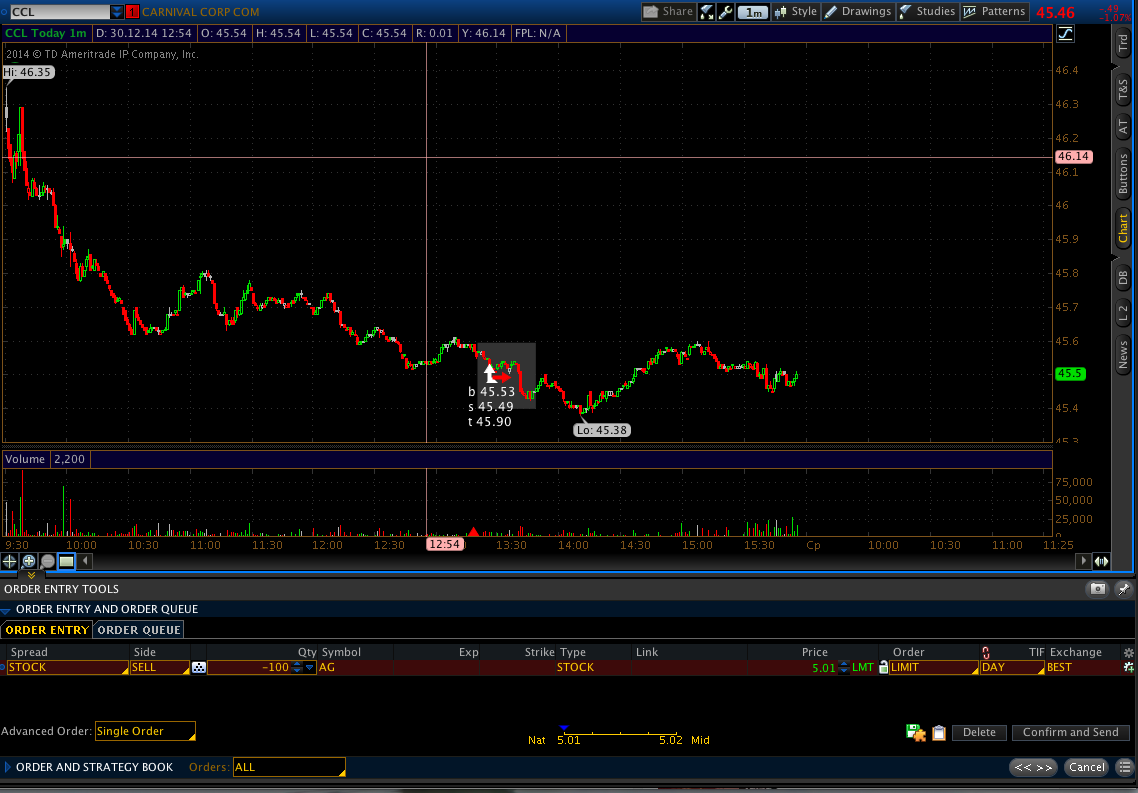Open the AT sidebar tab
Image resolution: width=1138 pixels, height=793 pixels.
[1123, 127]
